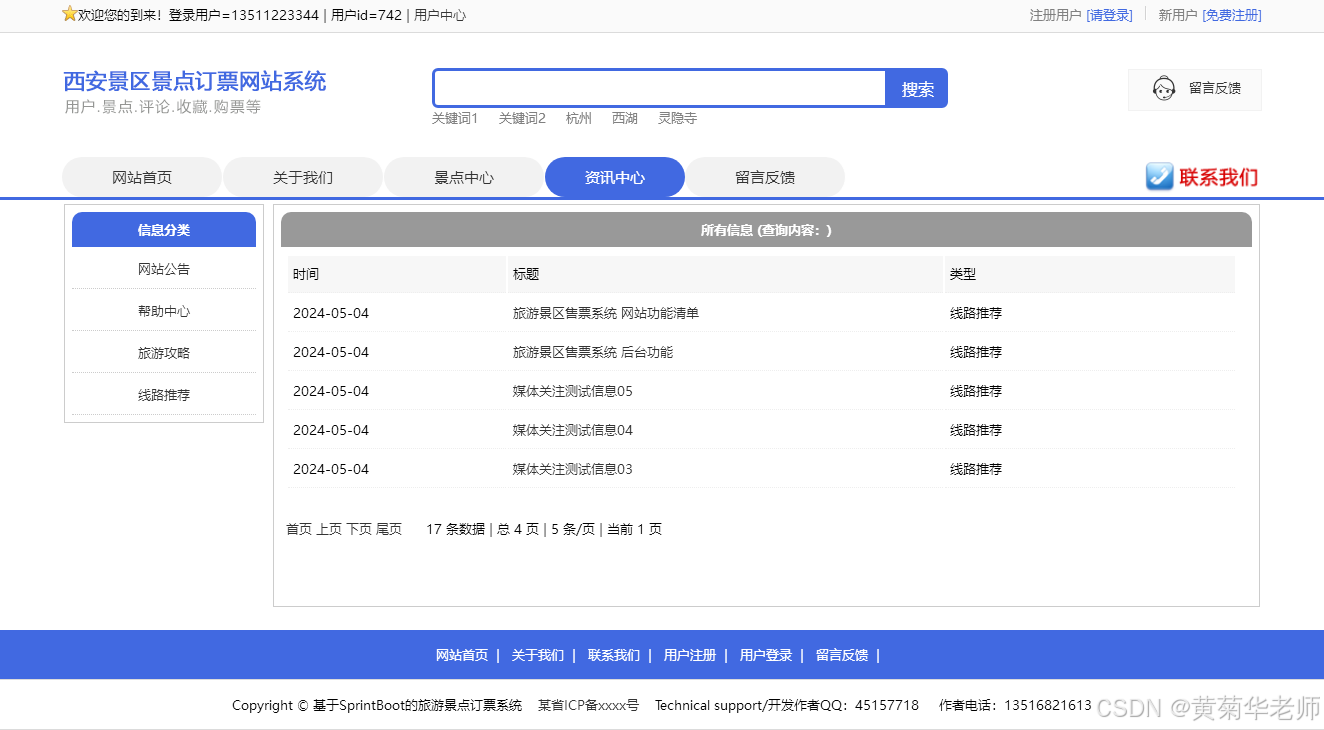
Task: Click the 留言反馈 face icon
Action: coord(1163,88)
